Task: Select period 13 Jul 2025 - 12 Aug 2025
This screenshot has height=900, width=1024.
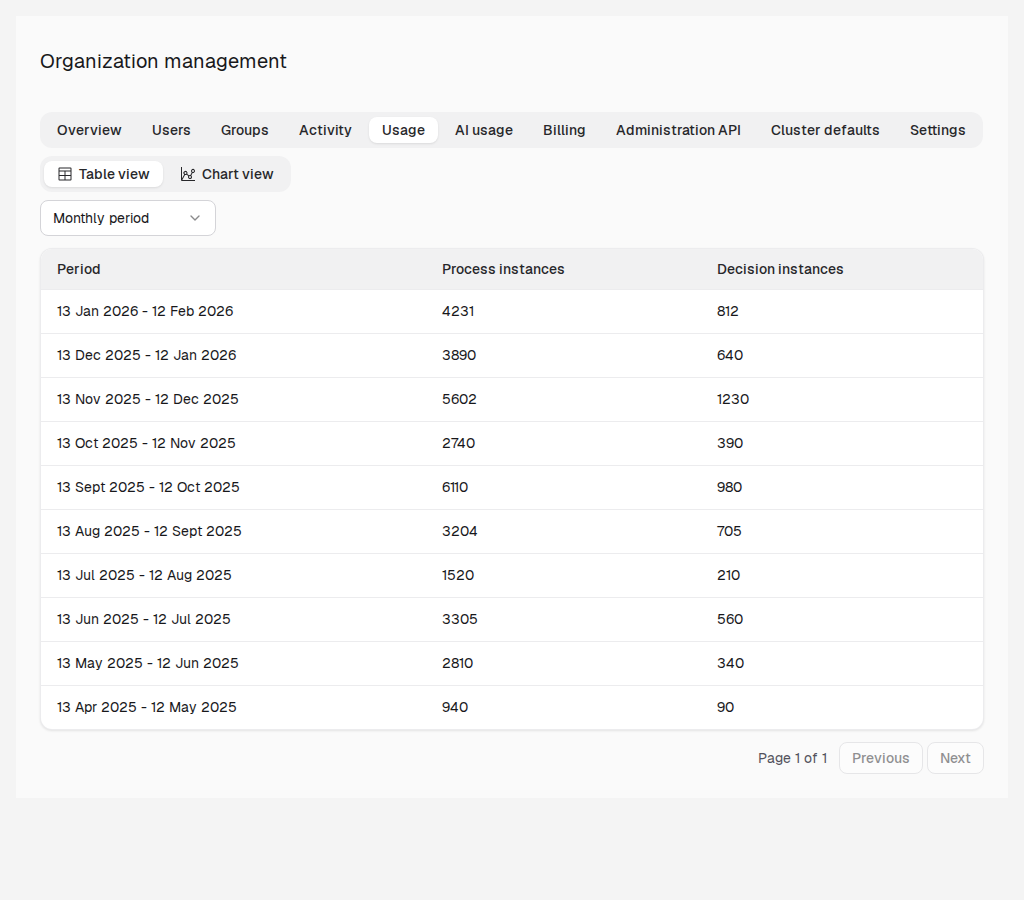Action: 144,575
